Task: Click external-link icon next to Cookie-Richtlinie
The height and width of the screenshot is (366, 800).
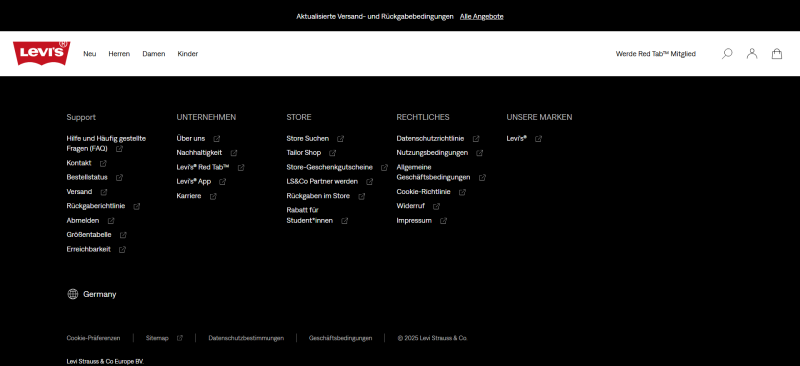Action: pyautogui.click(x=462, y=192)
